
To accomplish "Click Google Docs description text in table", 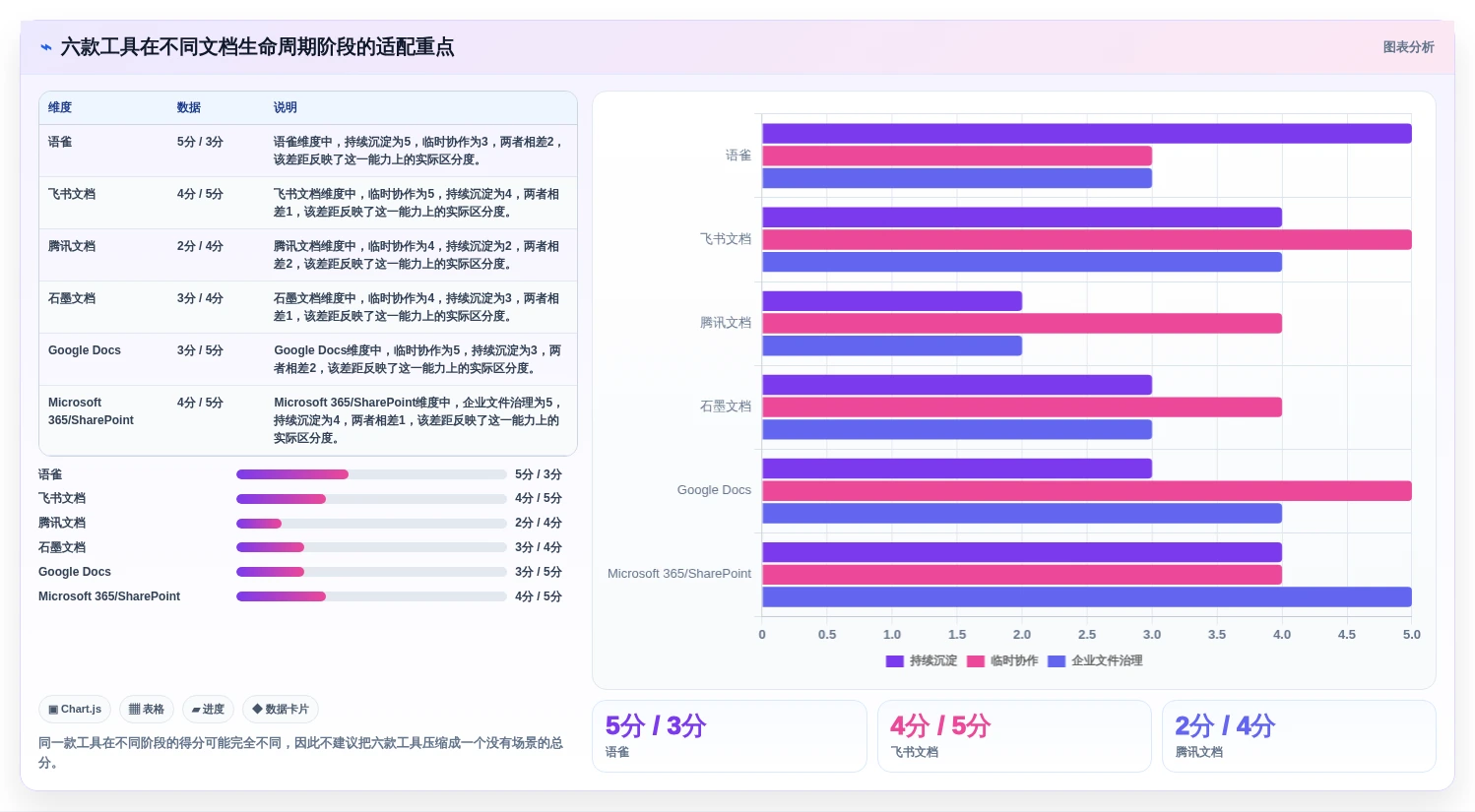I will (418, 359).
